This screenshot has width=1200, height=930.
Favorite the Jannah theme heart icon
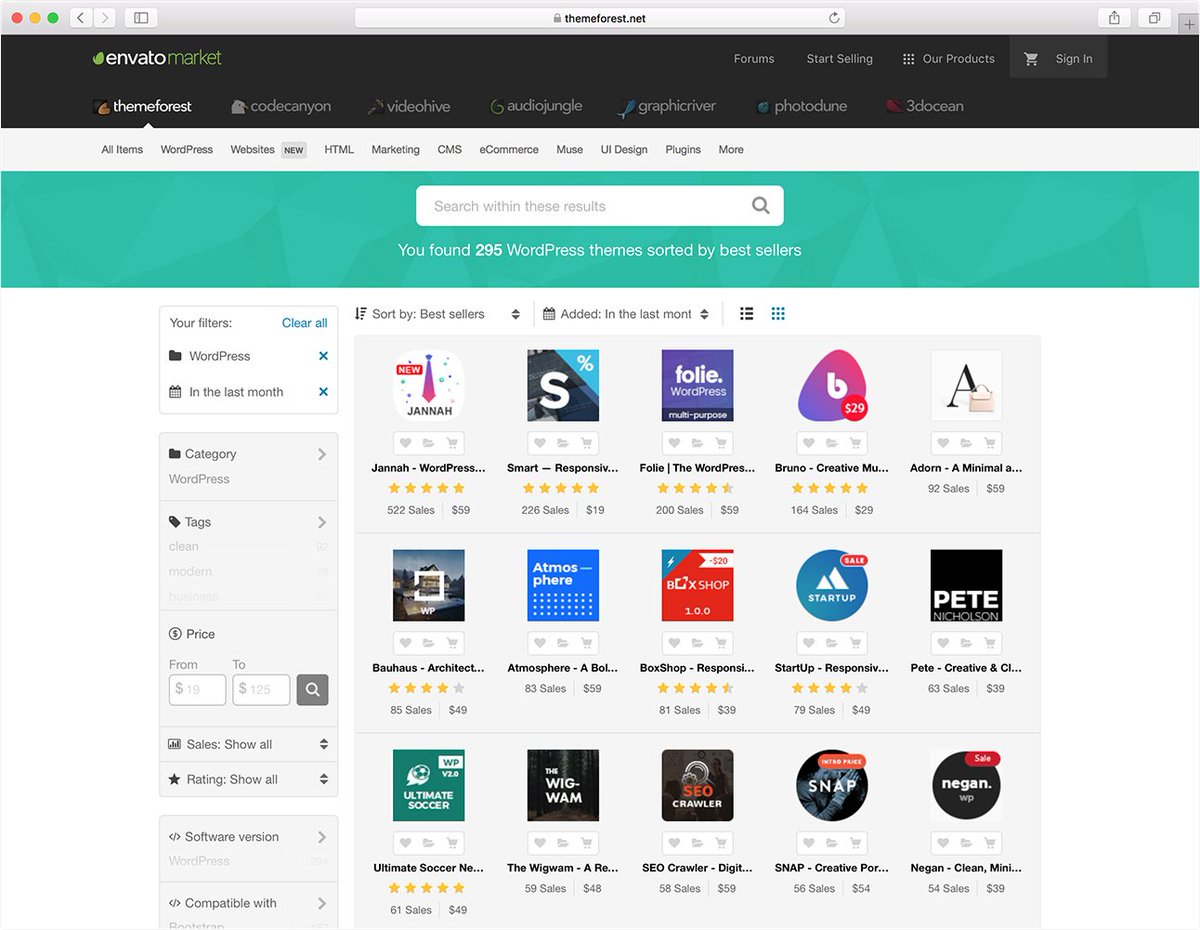click(x=405, y=443)
